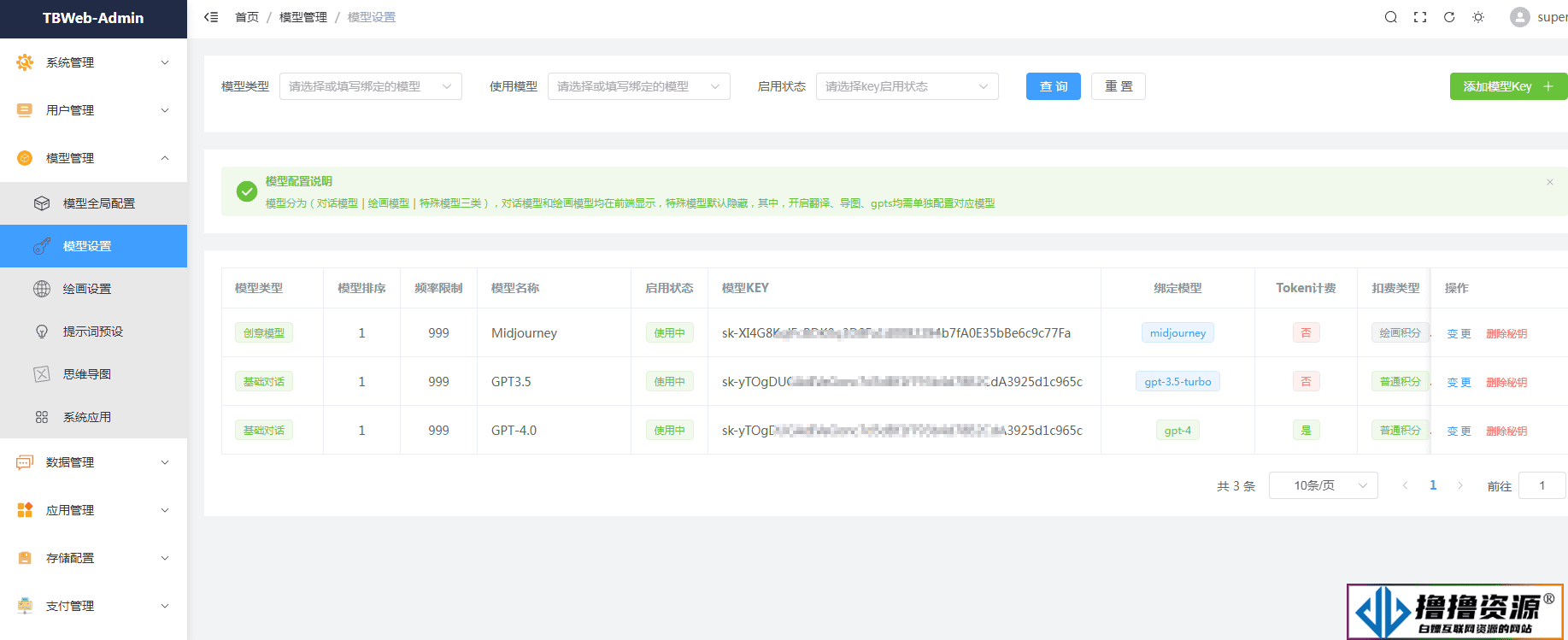The width and height of the screenshot is (1568, 640).
Task: Click 变更 for the Midjourney row
Action: (x=1459, y=333)
